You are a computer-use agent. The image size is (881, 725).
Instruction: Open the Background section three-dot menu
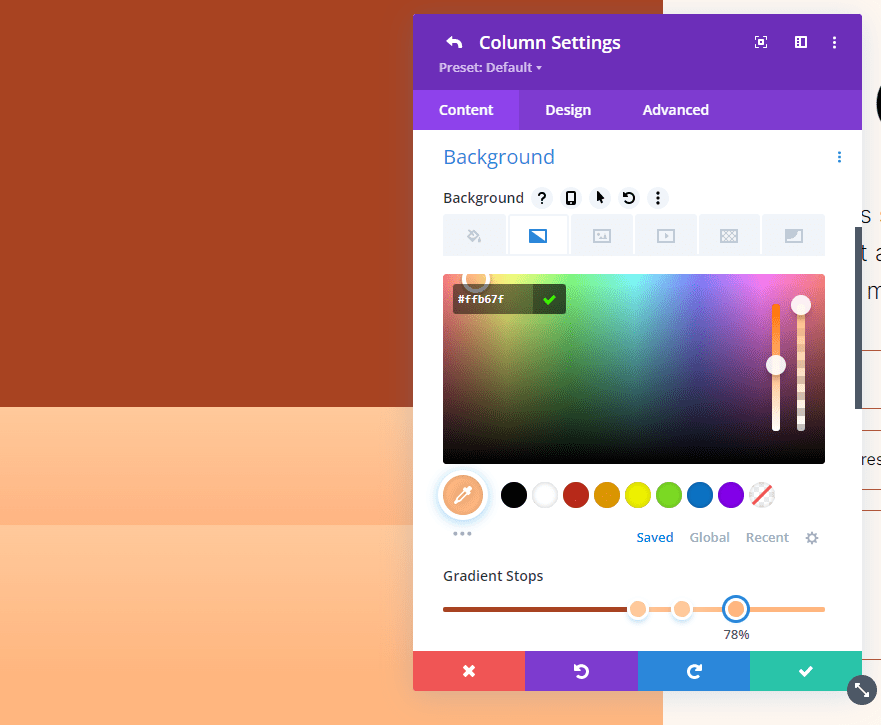point(839,157)
